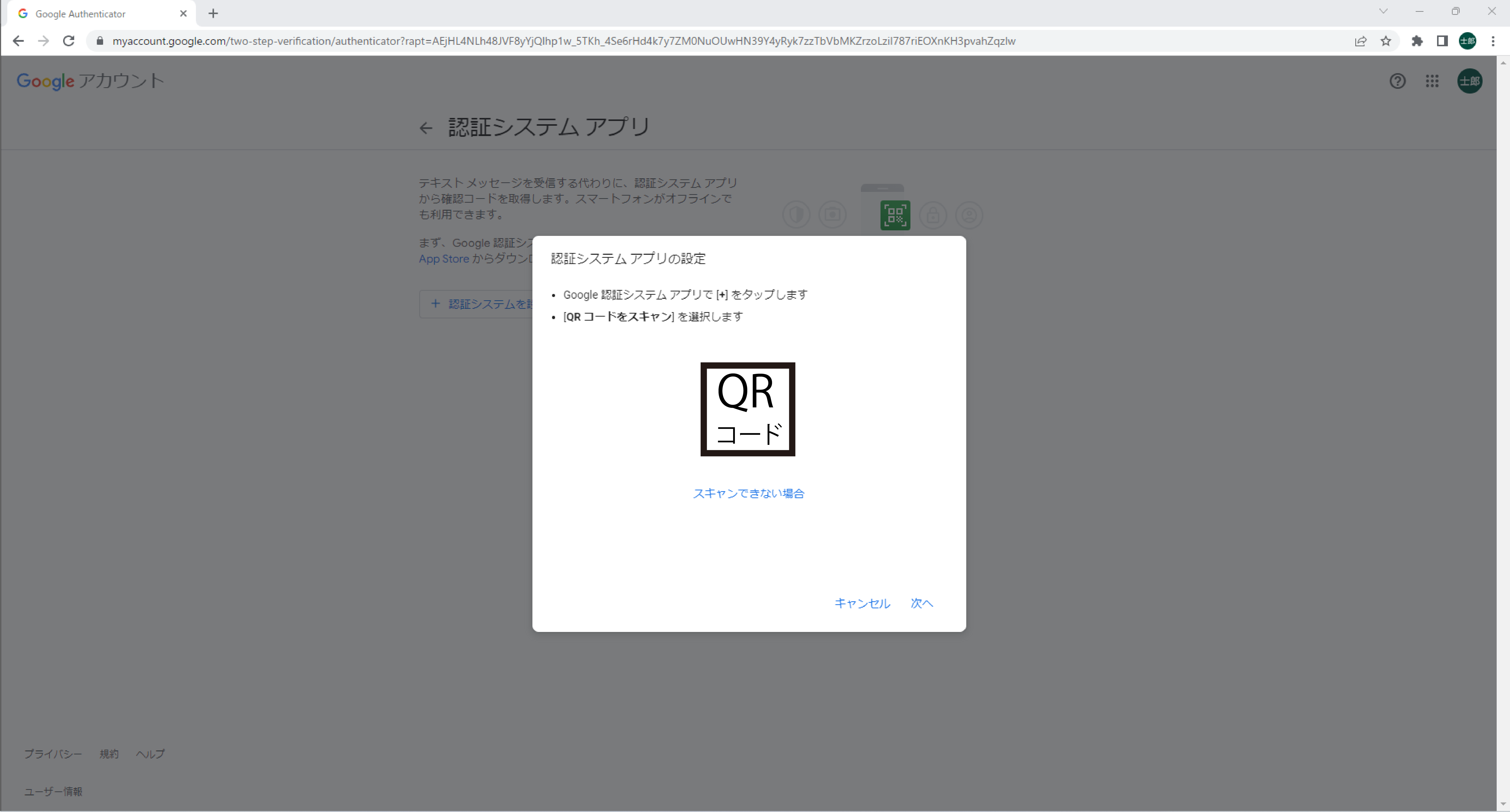
Task: Click the App Store link
Action: (444, 259)
